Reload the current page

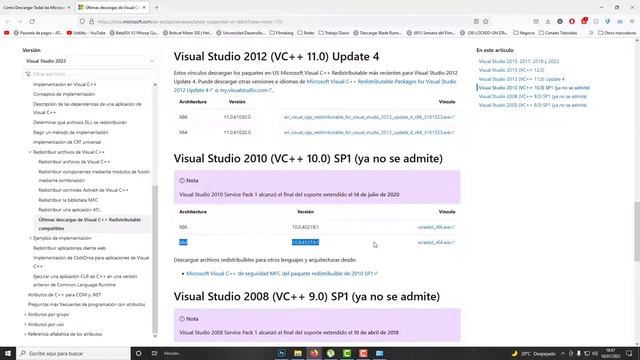click(32, 21)
